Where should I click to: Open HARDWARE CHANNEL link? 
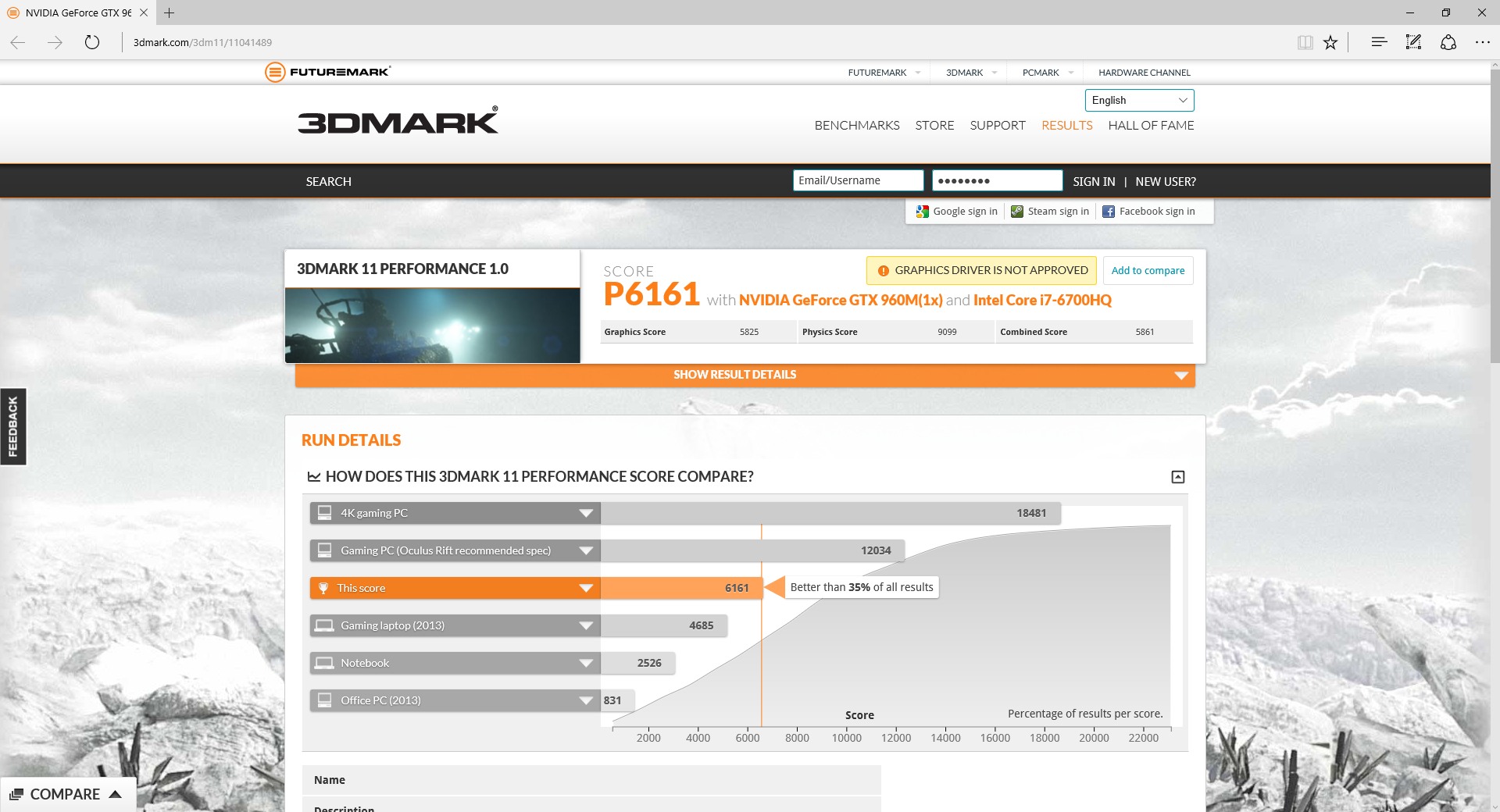point(1145,73)
